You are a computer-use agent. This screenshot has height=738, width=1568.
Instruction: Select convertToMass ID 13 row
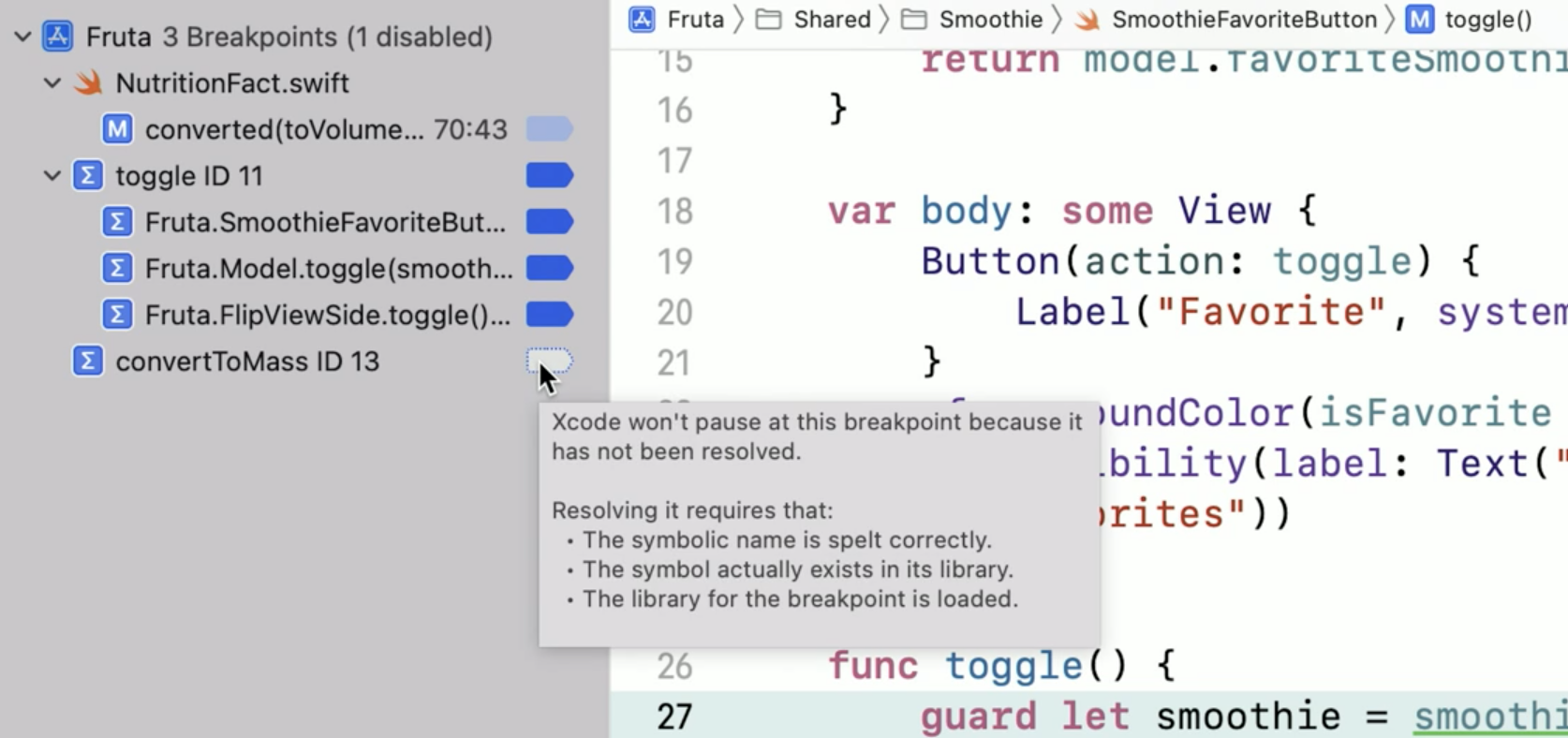(304, 362)
